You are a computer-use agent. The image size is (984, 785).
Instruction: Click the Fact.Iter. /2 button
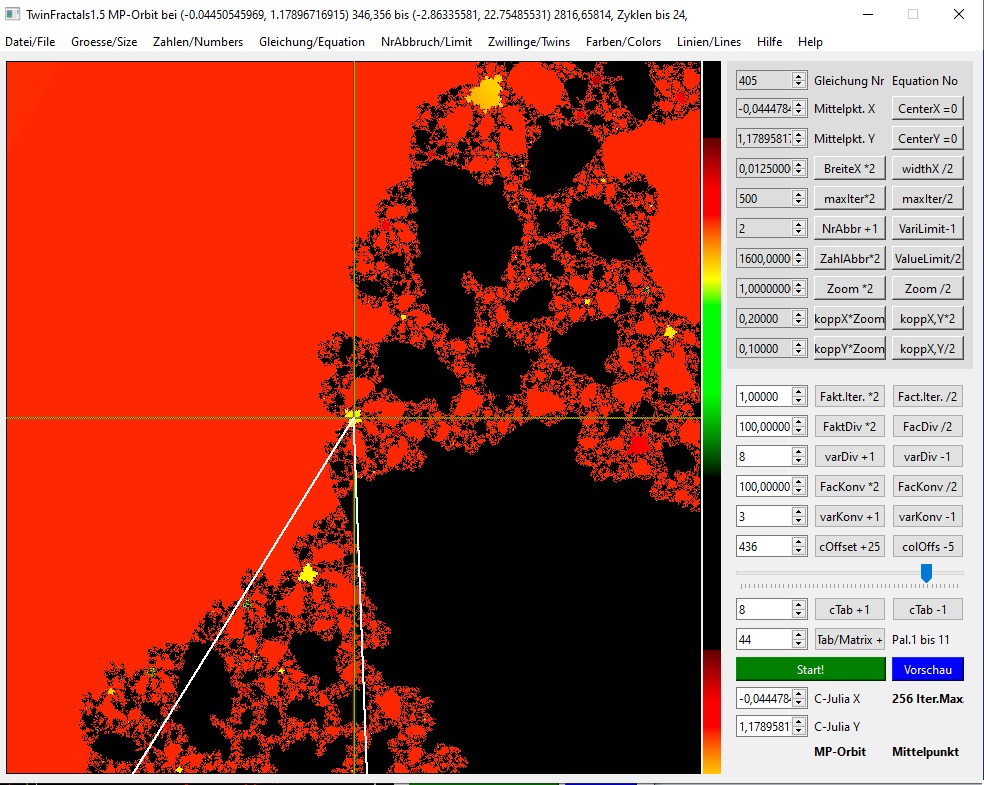(x=928, y=397)
